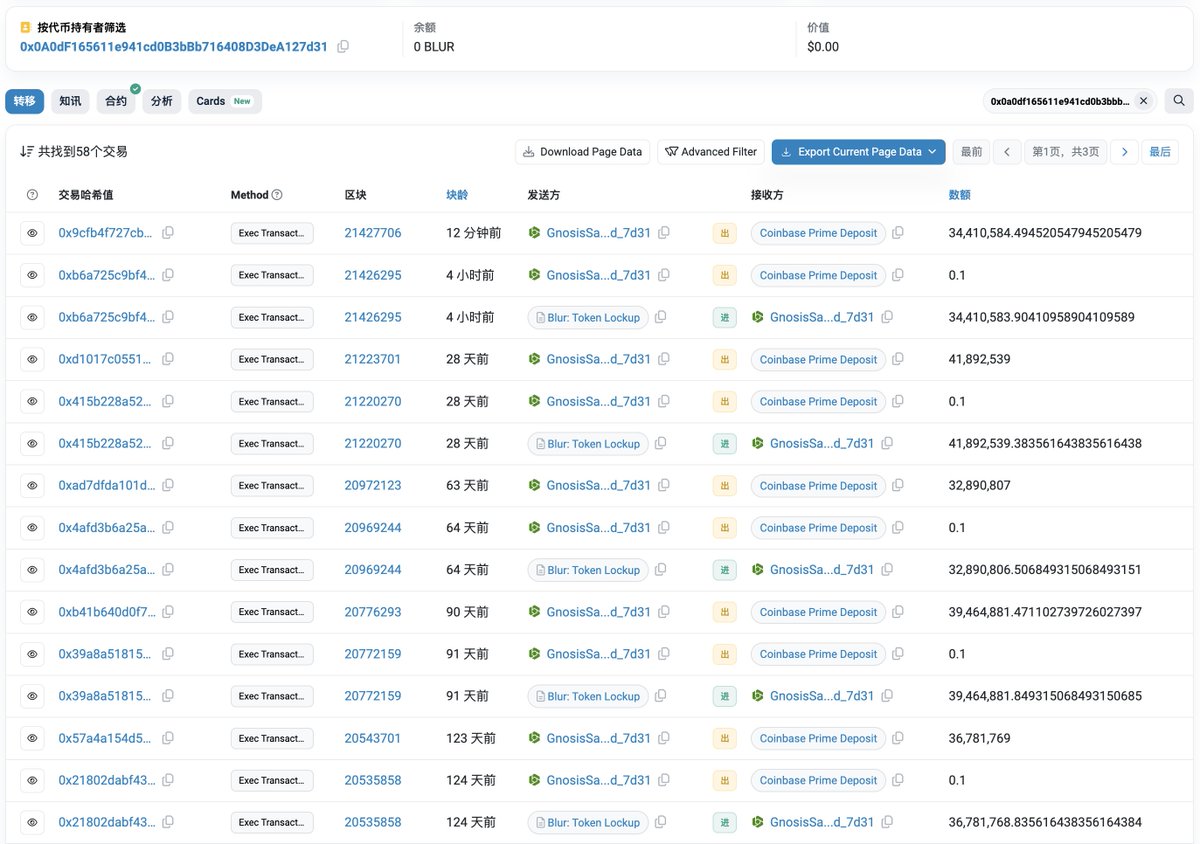Copy recipient address in block 20972123 row
The height and width of the screenshot is (844, 1200).
click(x=898, y=485)
